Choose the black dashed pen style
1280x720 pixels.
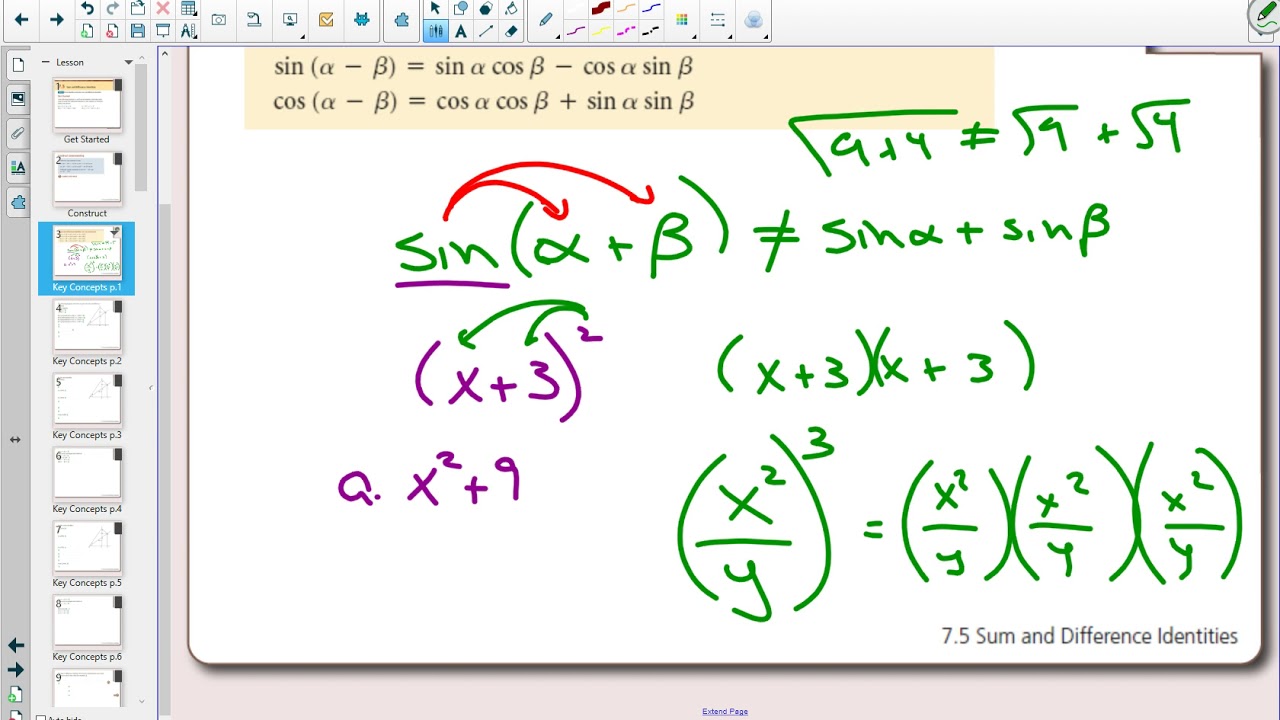pos(651,31)
